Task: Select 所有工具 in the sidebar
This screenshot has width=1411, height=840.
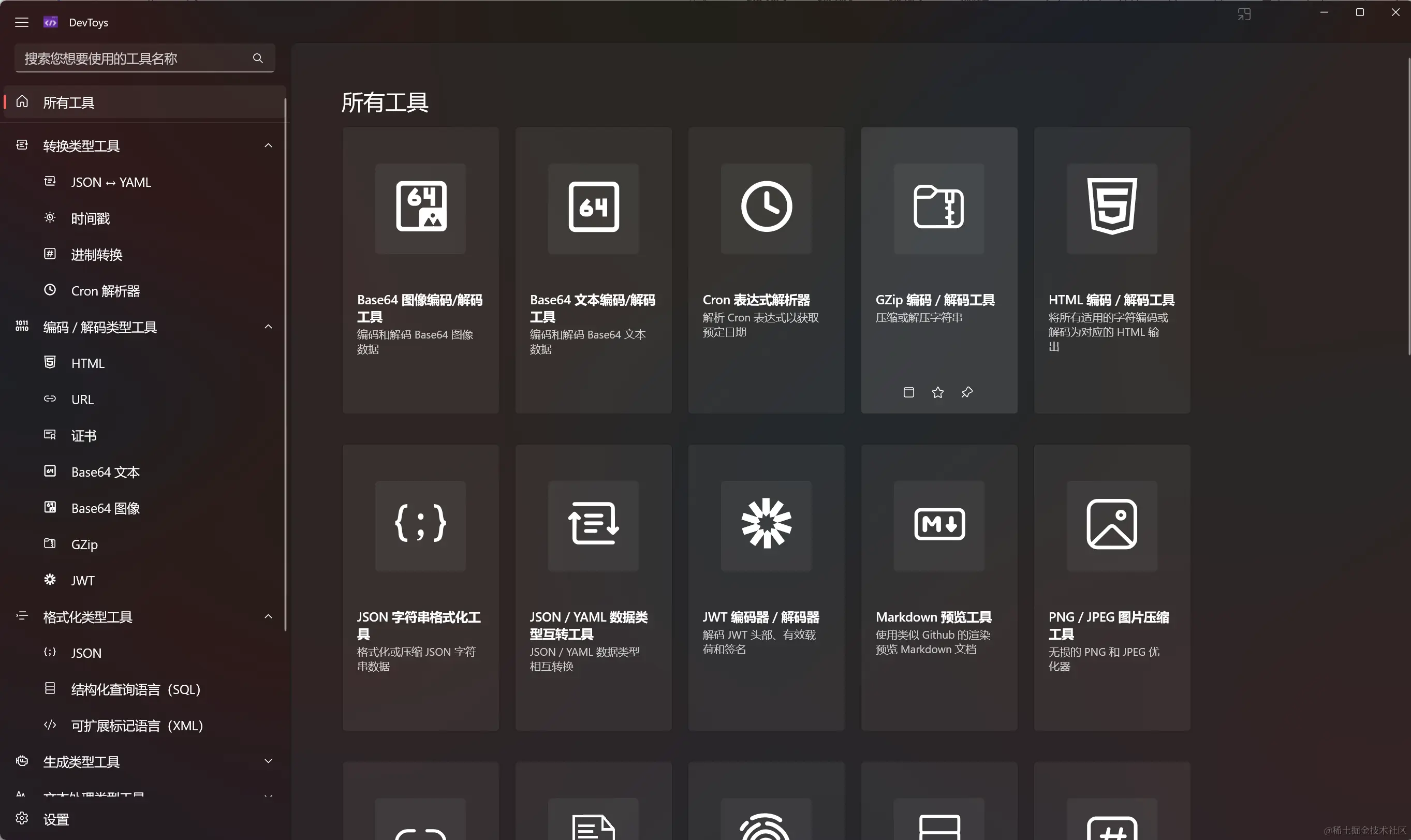Action: coord(145,102)
